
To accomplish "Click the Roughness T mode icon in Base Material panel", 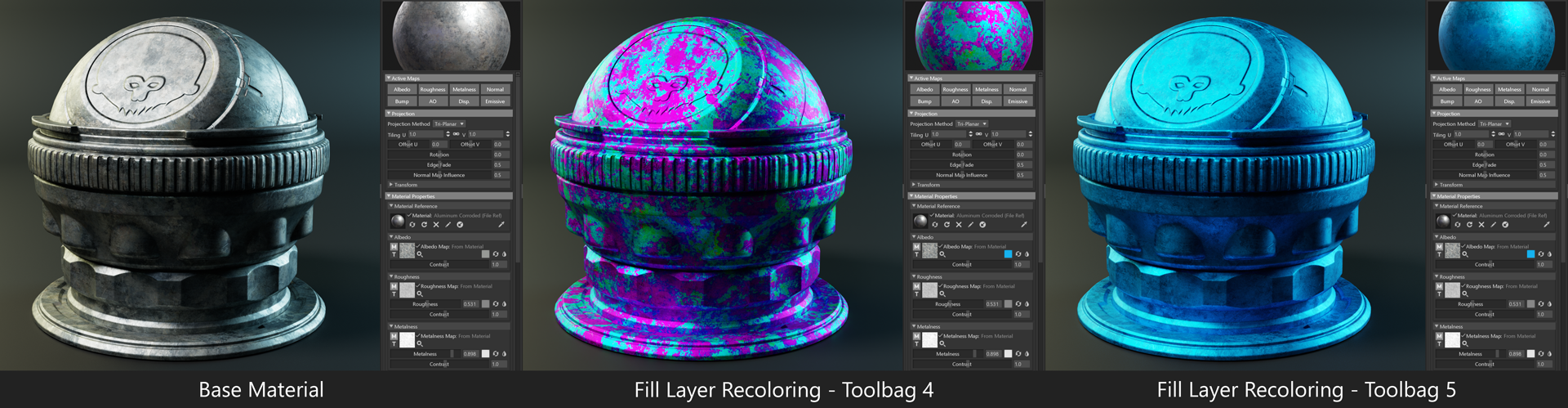I will pos(394,294).
